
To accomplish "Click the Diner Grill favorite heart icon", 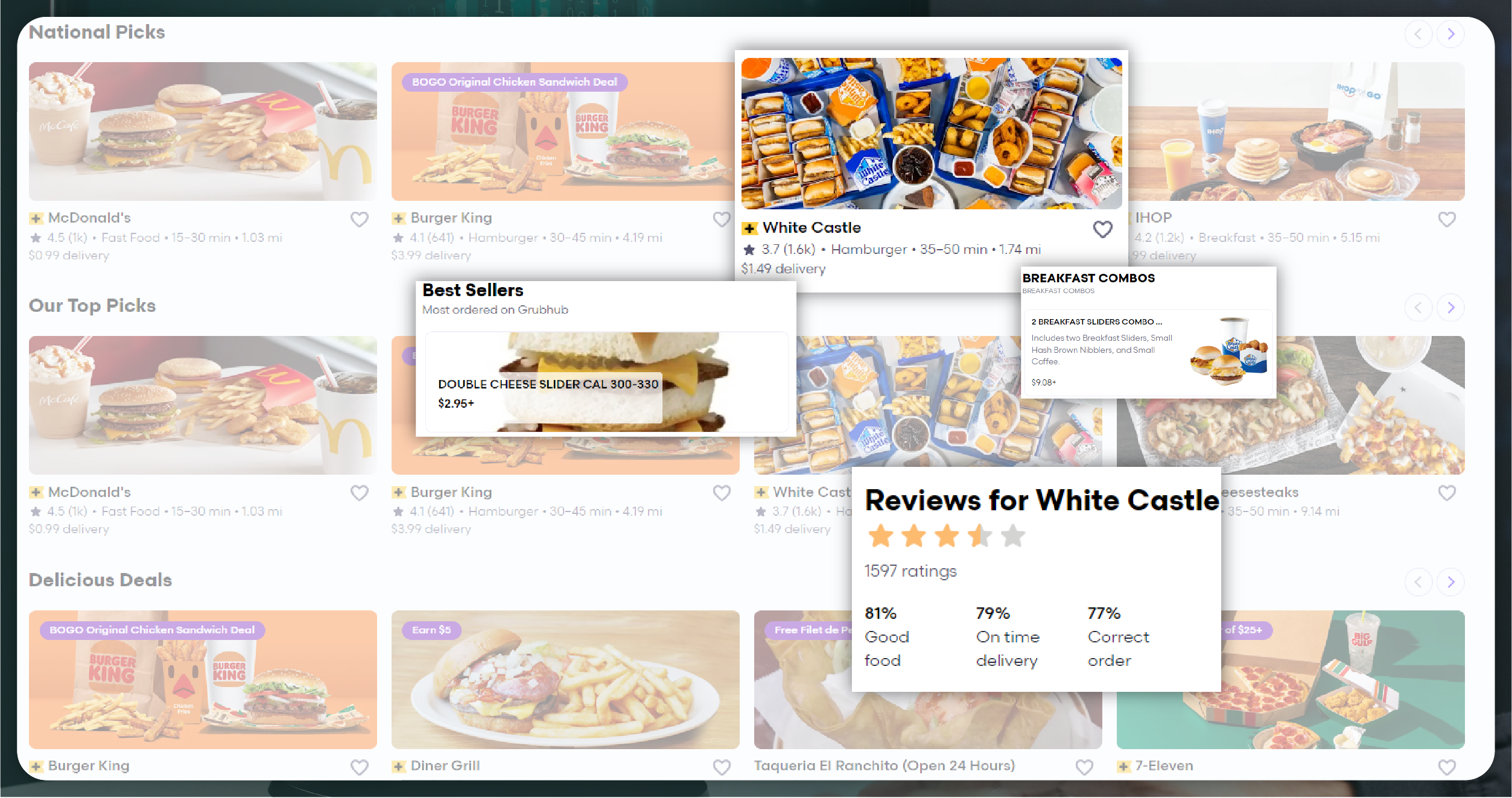I will tap(720, 767).
